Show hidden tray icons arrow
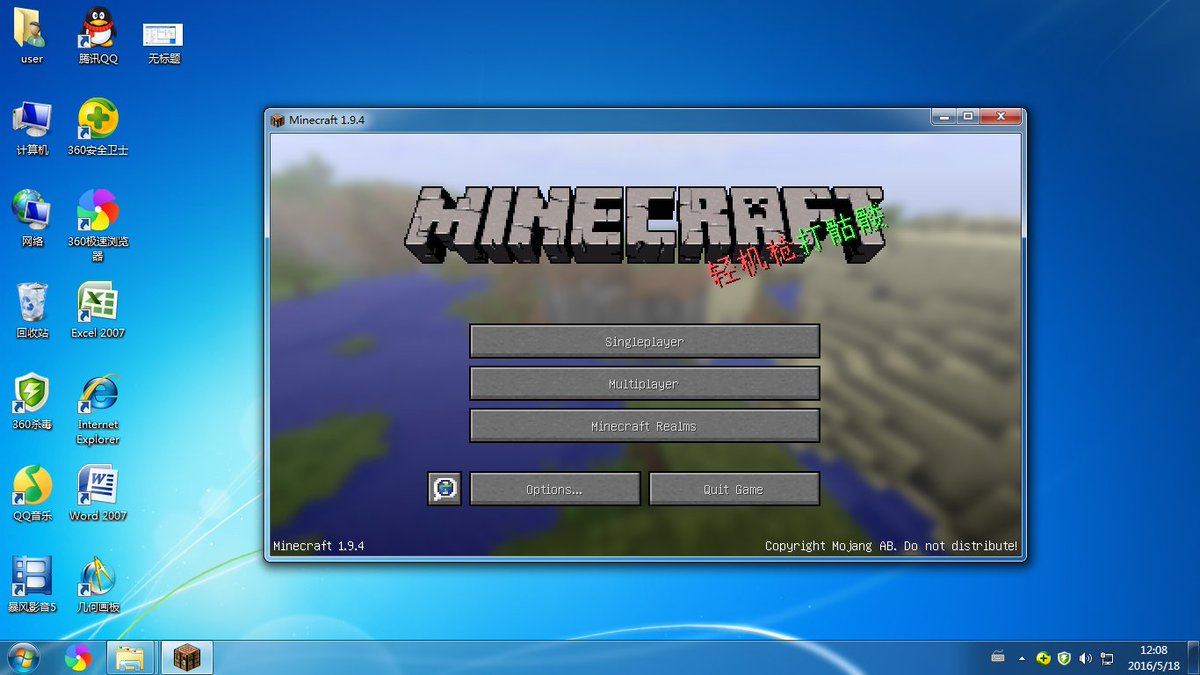This screenshot has height=675, width=1200. tap(1022, 658)
